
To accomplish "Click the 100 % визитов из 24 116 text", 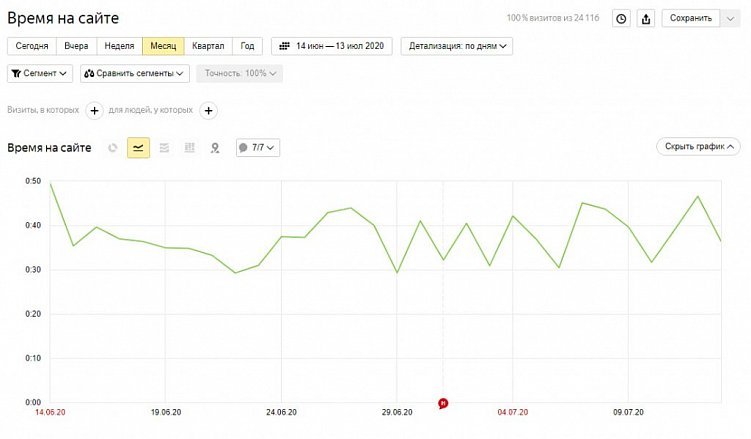I will (x=553, y=18).
